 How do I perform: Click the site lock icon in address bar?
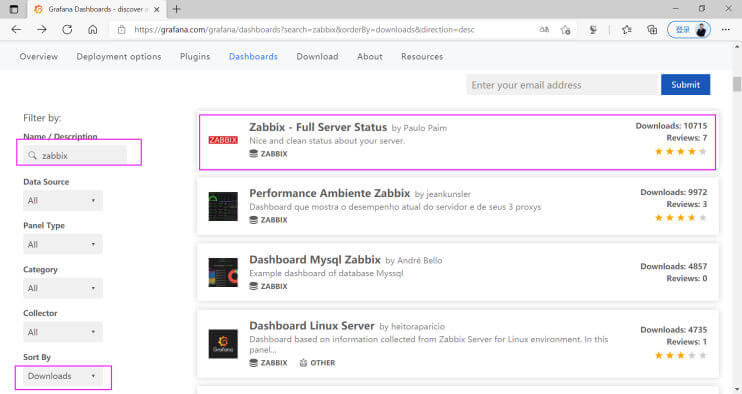[x=122, y=29]
